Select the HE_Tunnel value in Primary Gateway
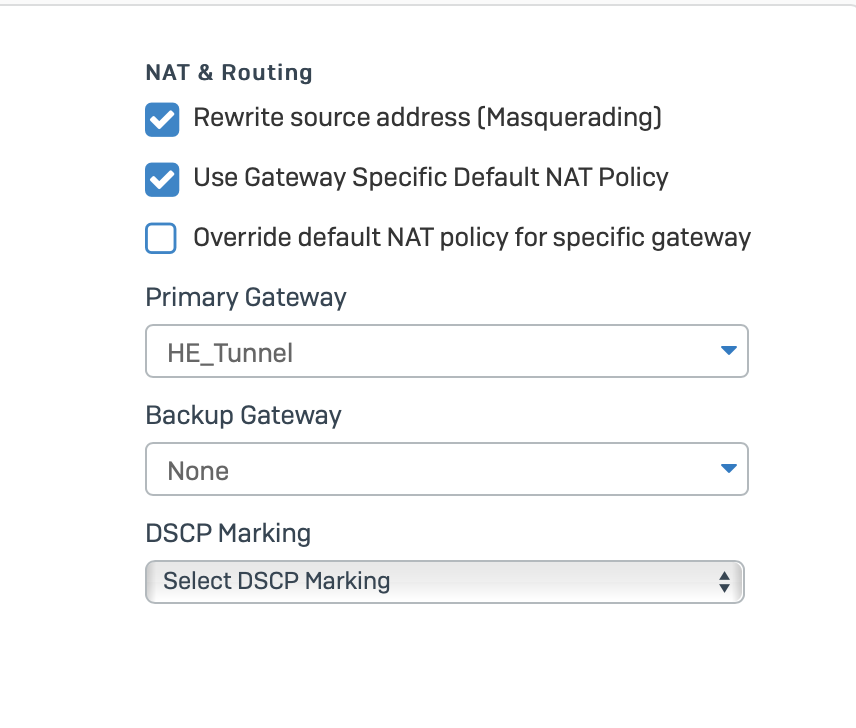 tap(230, 352)
